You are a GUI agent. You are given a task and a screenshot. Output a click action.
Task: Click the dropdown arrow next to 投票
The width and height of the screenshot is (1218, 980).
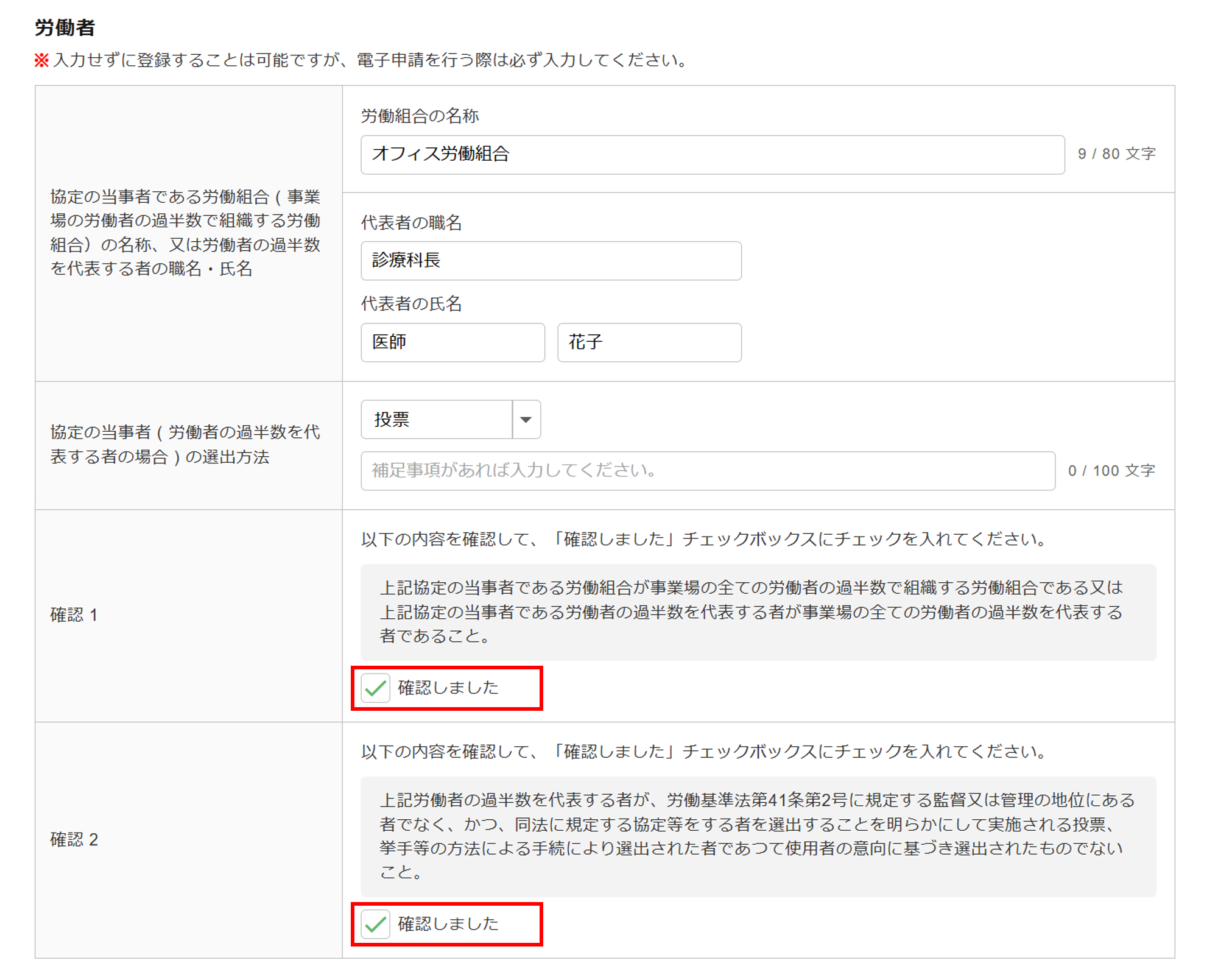526,420
